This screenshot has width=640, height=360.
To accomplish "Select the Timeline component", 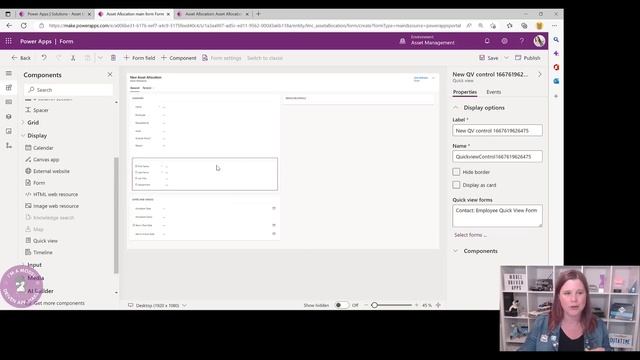I will (39, 252).
